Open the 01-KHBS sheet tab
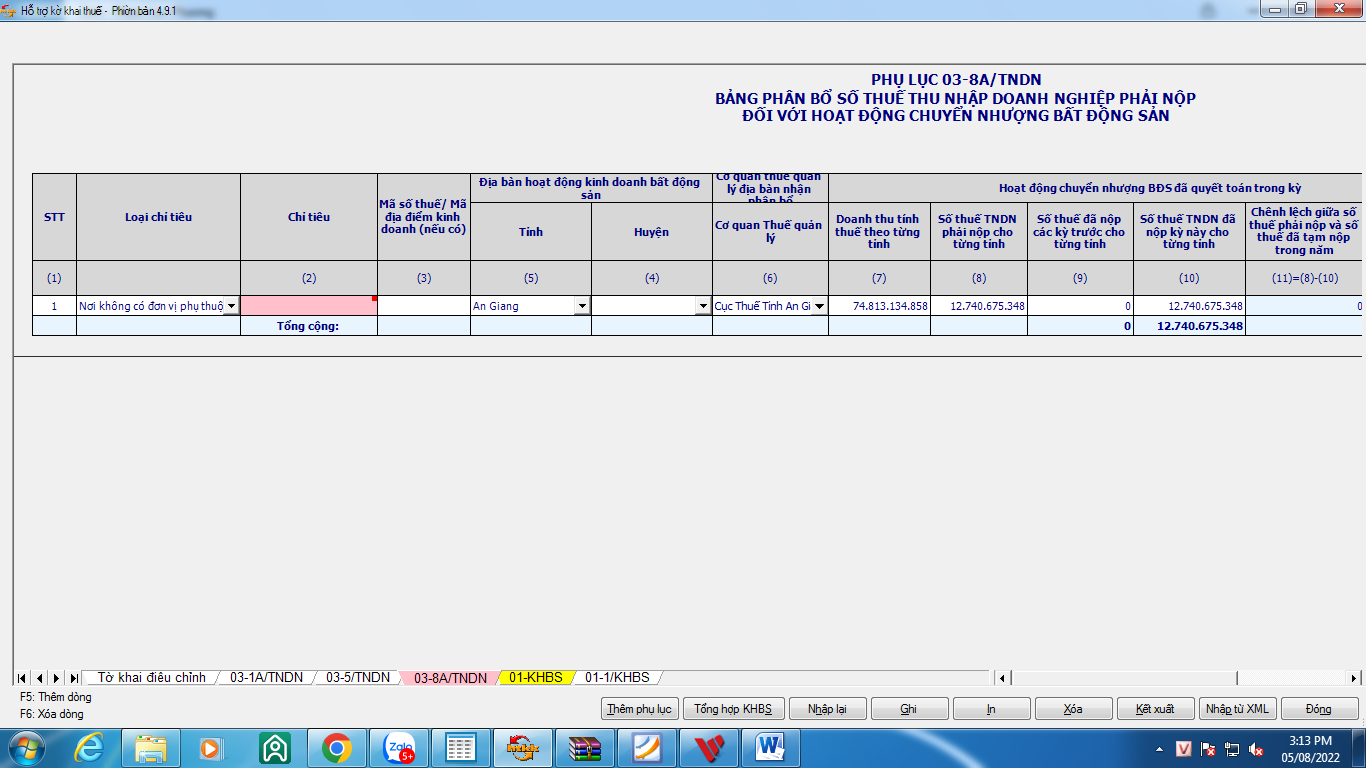Image resolution: width=1366 pixels, height=768 pixels. (535, 678)
